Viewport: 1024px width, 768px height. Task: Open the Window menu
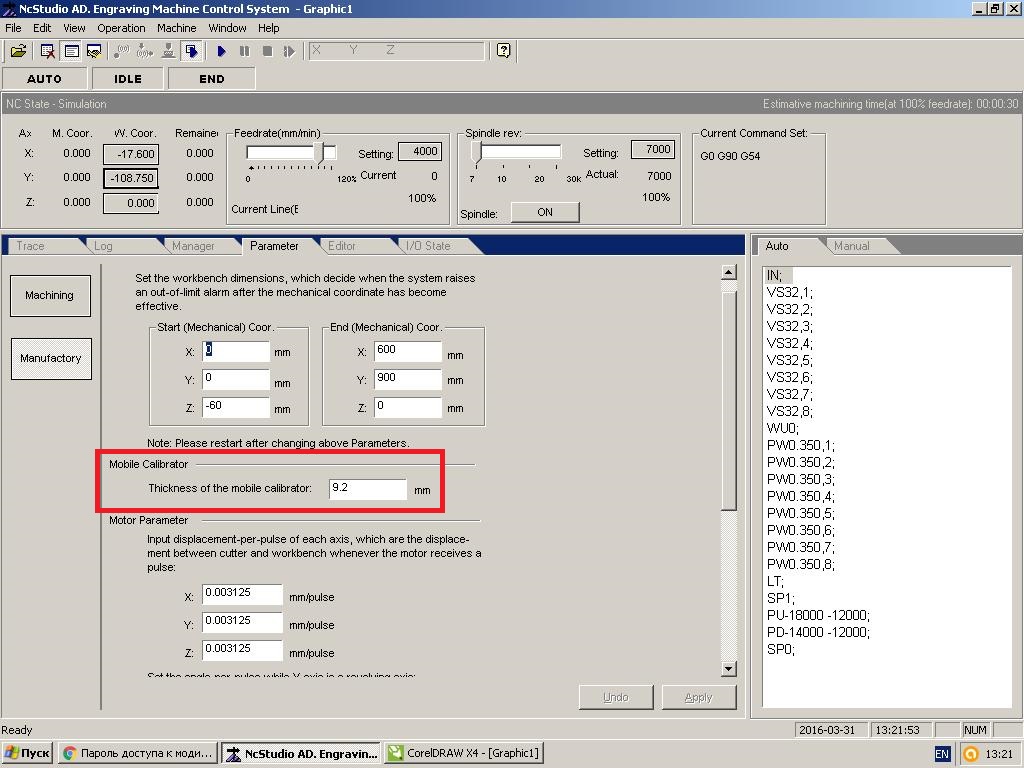227,28
